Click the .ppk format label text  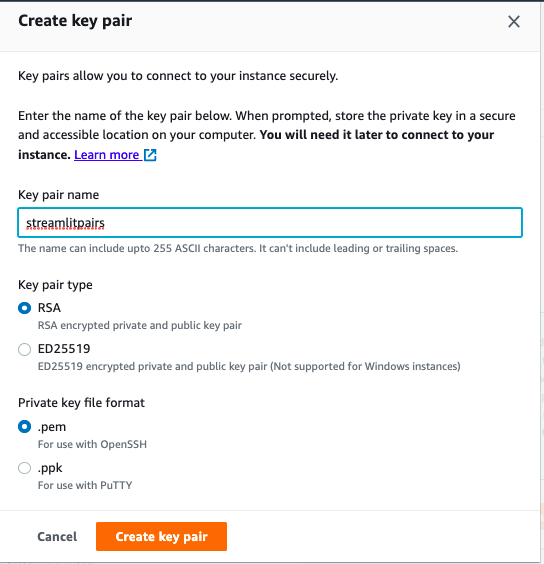tap(50, 468)
